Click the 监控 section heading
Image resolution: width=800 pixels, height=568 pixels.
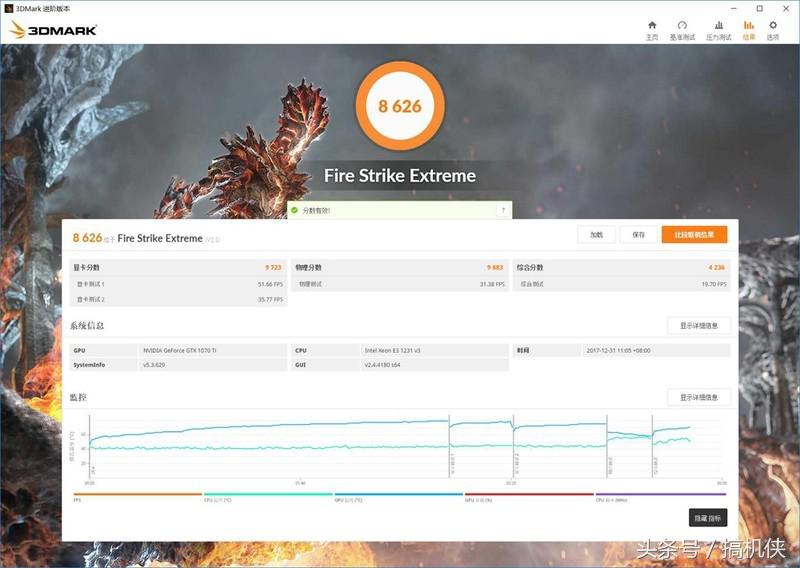tap(78, 397)
